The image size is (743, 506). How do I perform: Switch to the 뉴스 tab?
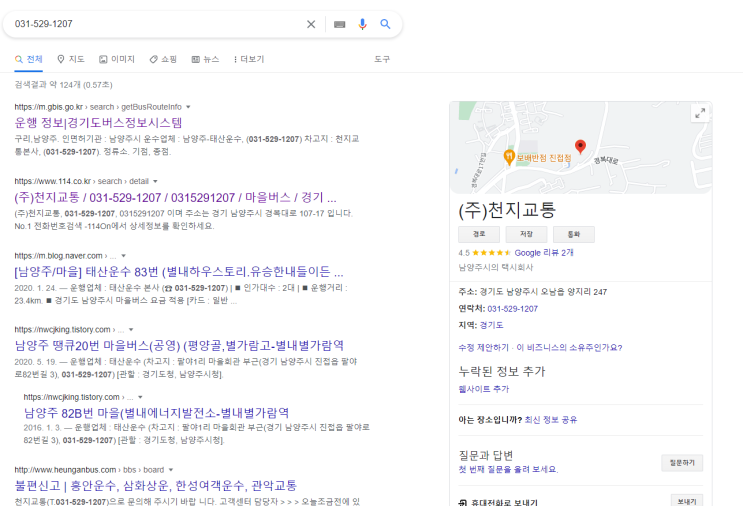coord(205,59)
